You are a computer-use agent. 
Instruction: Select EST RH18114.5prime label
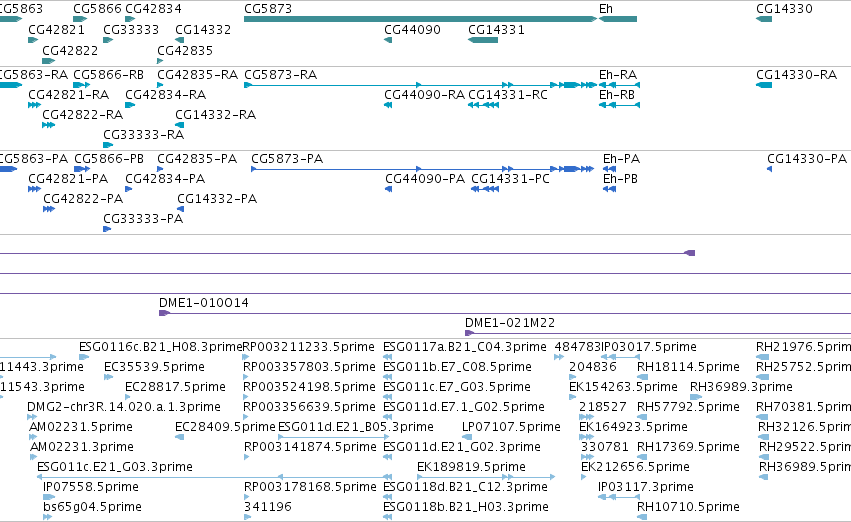(688, 367)
